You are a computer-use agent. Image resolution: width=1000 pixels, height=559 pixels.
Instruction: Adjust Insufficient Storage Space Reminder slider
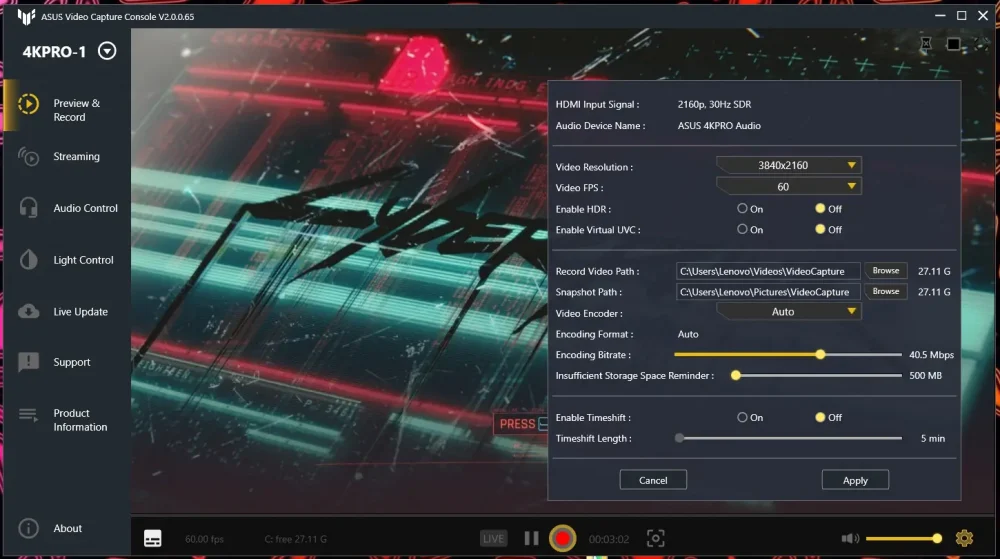736,375
